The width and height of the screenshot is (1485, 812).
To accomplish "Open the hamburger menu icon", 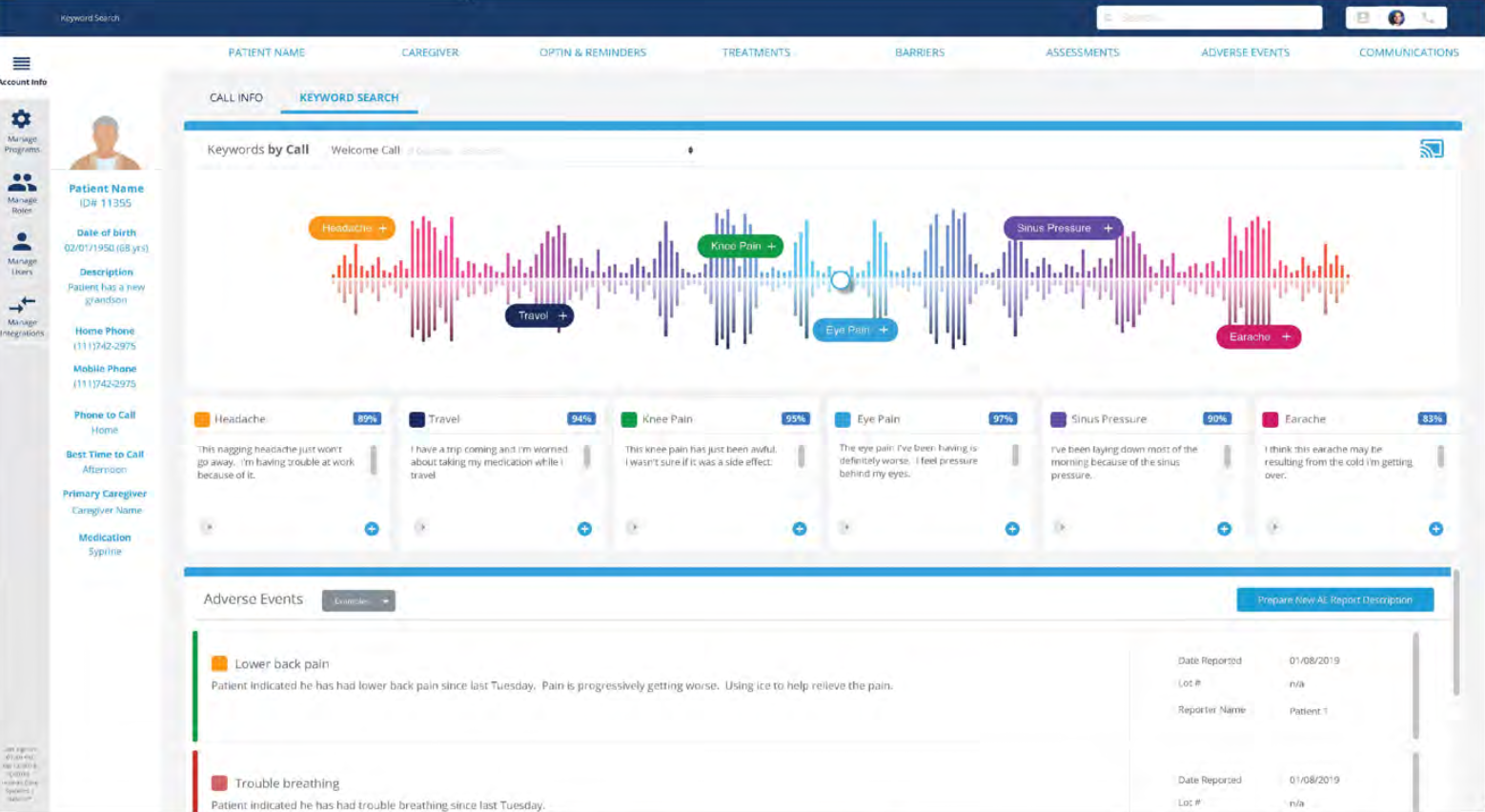I will coord(21,64).
